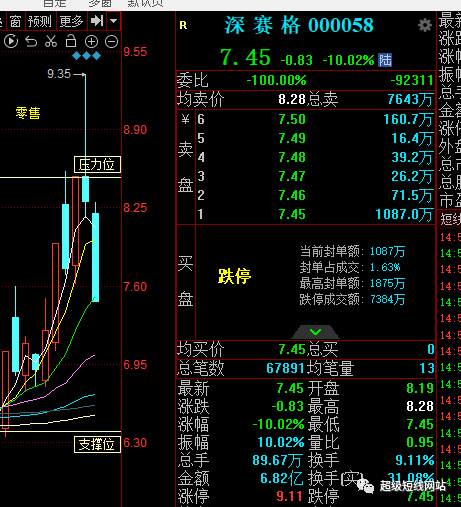Click 均笔量 value 13
The height and width of the screenshot is (507, 461).
pyautogui.click(x=427, y=369)
